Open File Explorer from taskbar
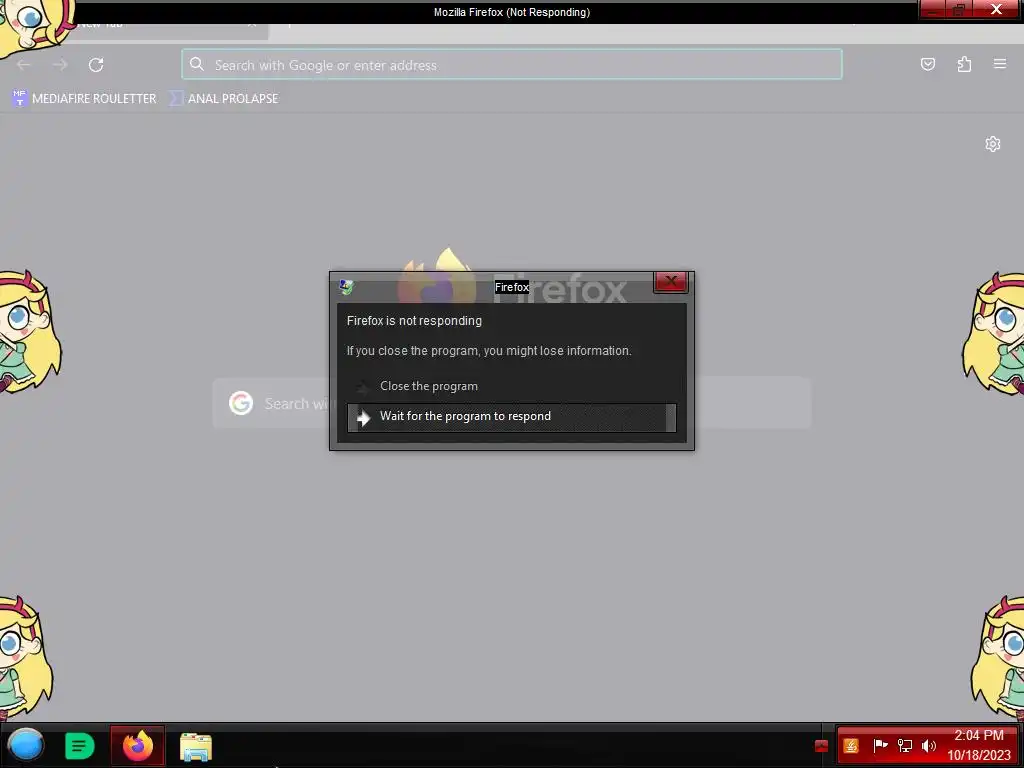 point(195,746)
